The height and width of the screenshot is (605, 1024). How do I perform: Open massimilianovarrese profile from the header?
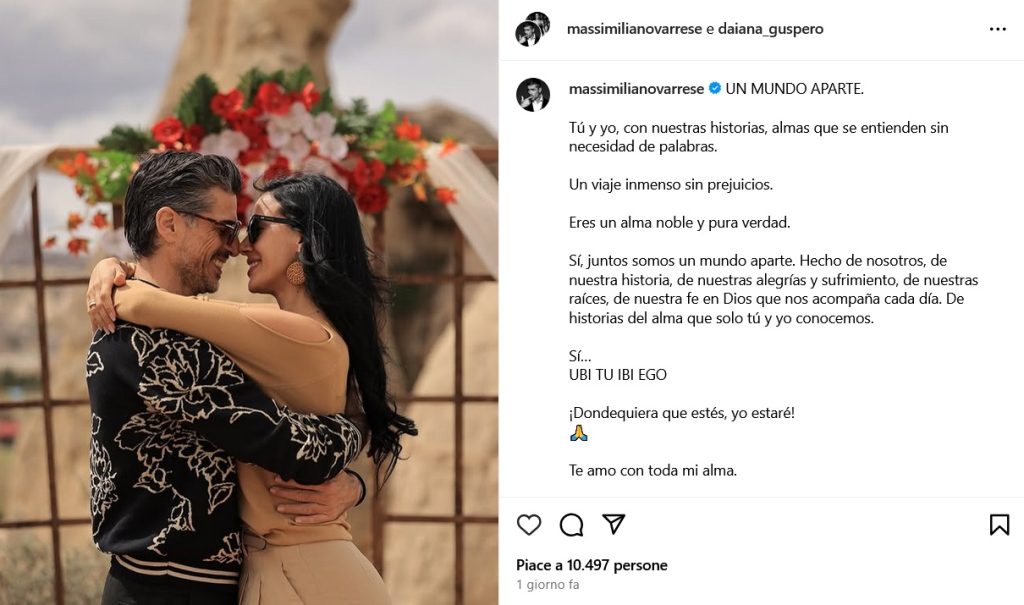point(634,29)
